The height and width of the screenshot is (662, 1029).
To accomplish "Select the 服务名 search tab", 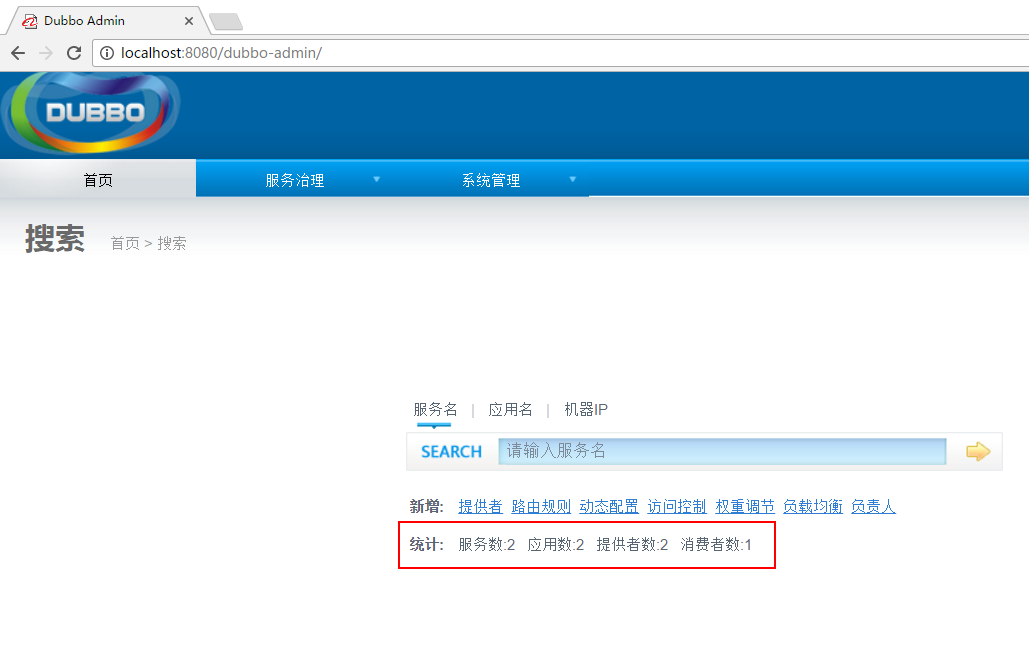I will click(435, 410).
